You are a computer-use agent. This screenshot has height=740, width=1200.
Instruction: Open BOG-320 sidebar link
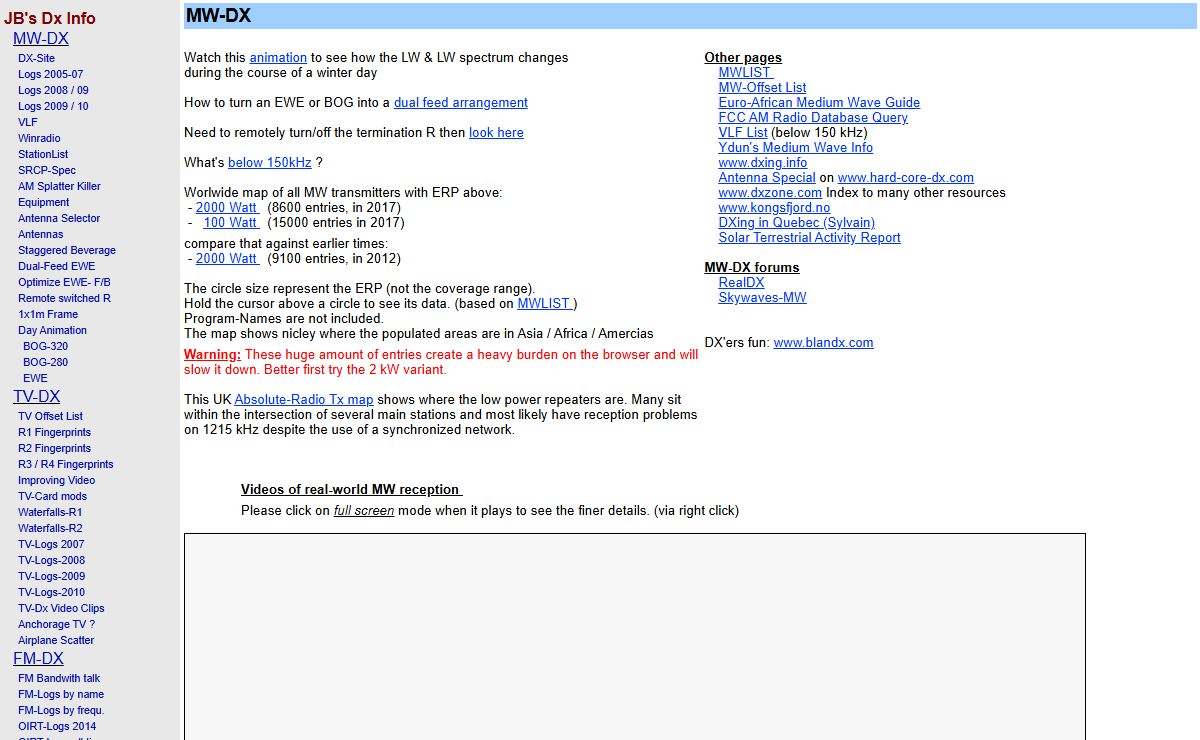tap(46, 346)
